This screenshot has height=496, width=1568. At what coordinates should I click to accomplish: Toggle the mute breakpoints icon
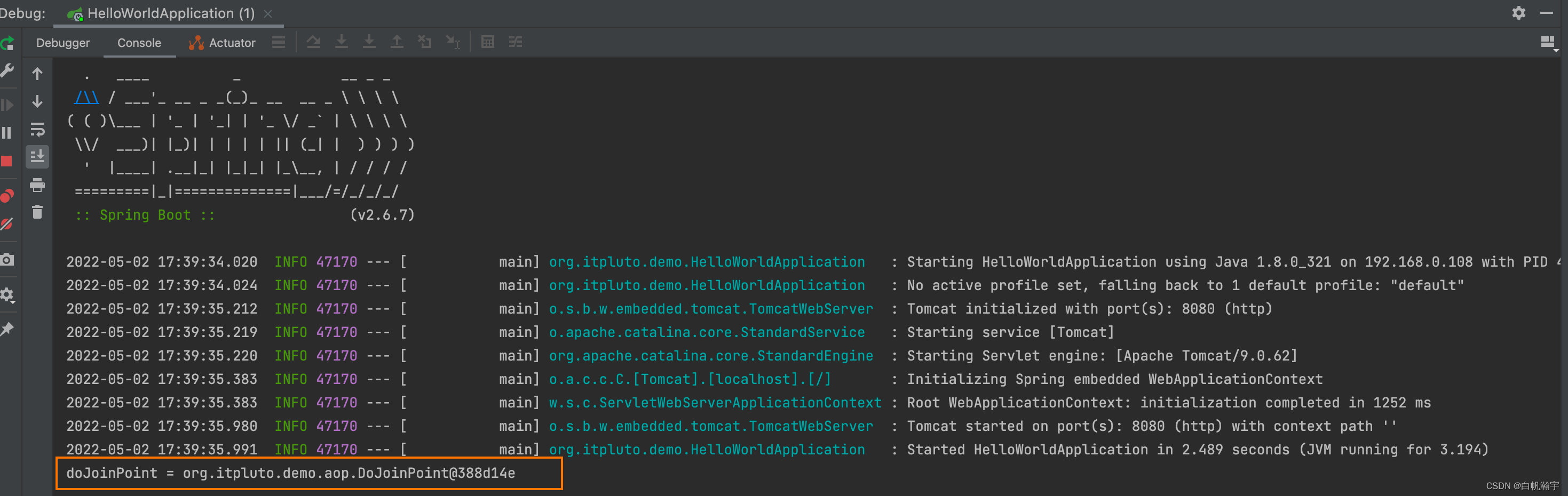7,224
